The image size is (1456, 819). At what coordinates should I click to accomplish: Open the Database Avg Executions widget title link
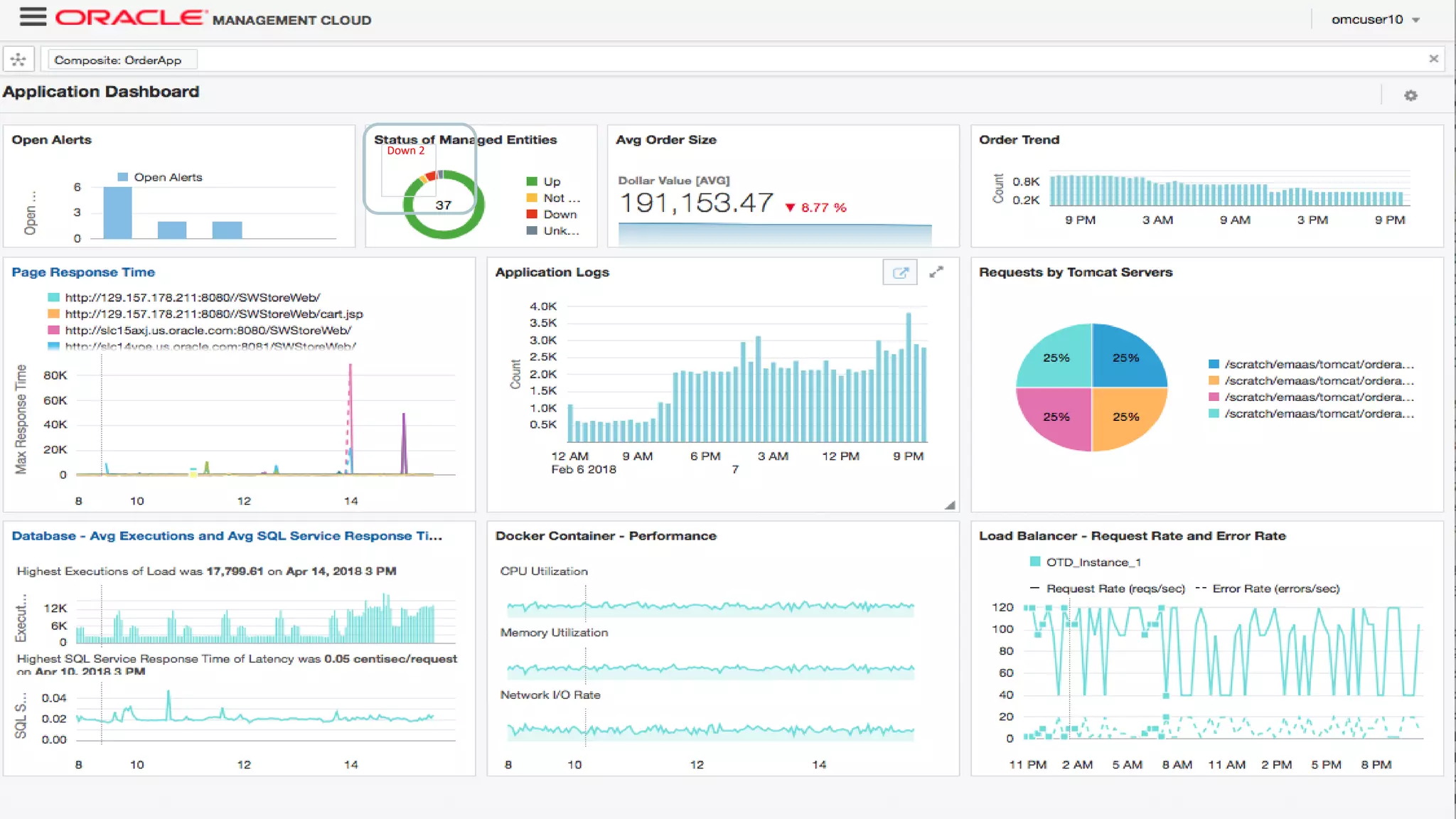click(x=226, y=536)
